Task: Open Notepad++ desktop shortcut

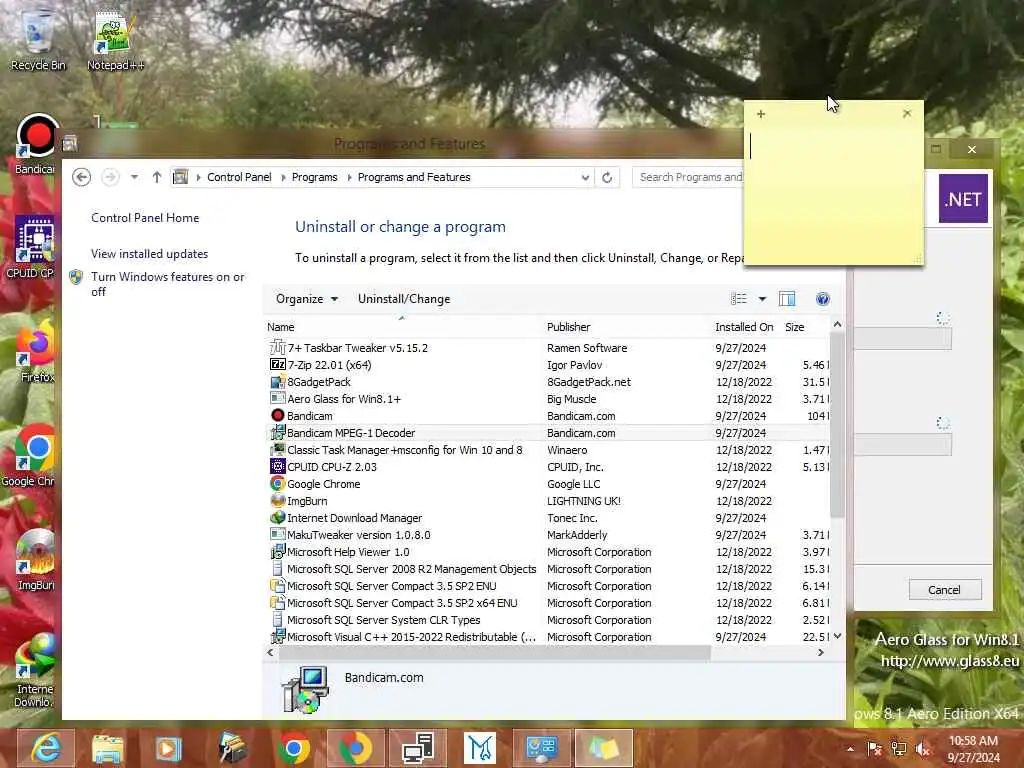Action: (115, 40)
